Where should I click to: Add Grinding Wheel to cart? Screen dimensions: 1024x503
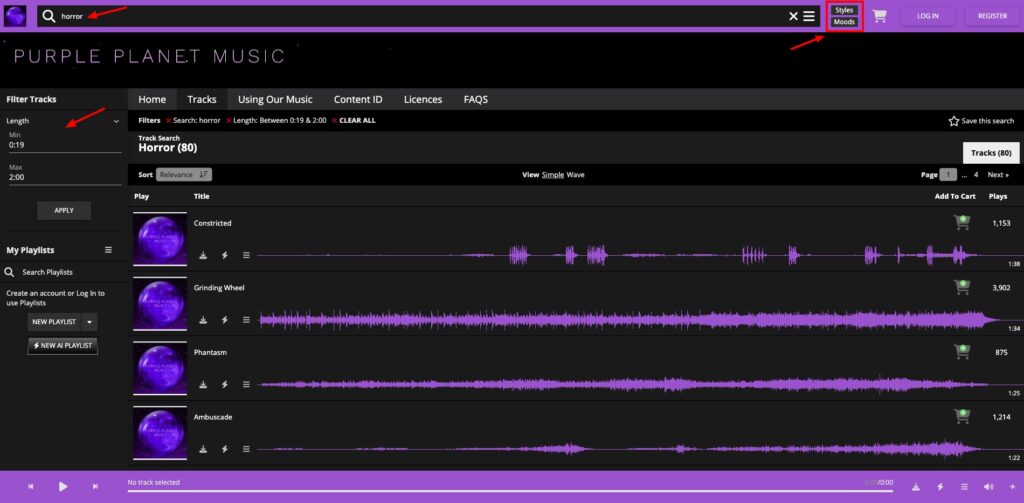pos(961,287)
